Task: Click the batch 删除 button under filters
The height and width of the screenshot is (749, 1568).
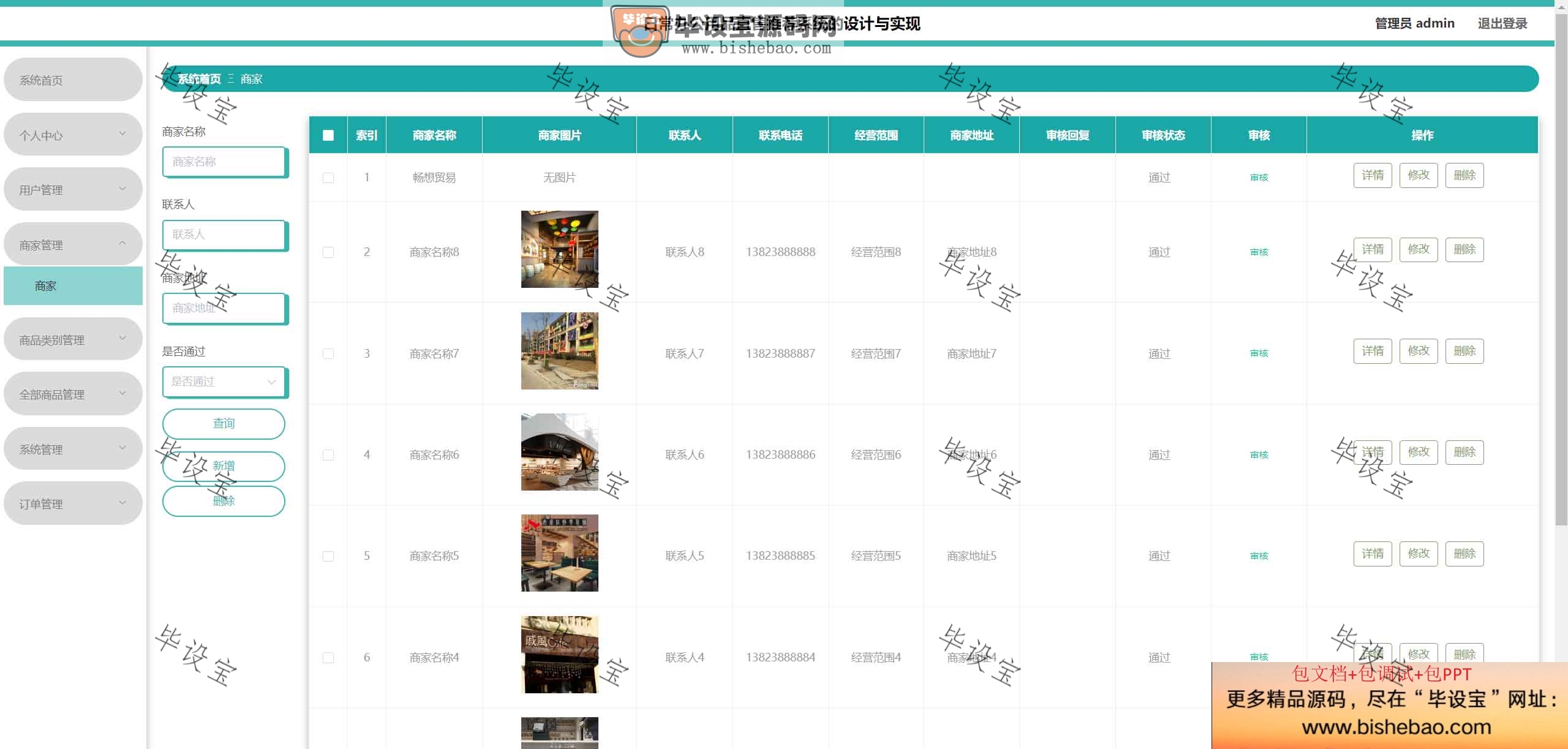Action: [224, 501]
